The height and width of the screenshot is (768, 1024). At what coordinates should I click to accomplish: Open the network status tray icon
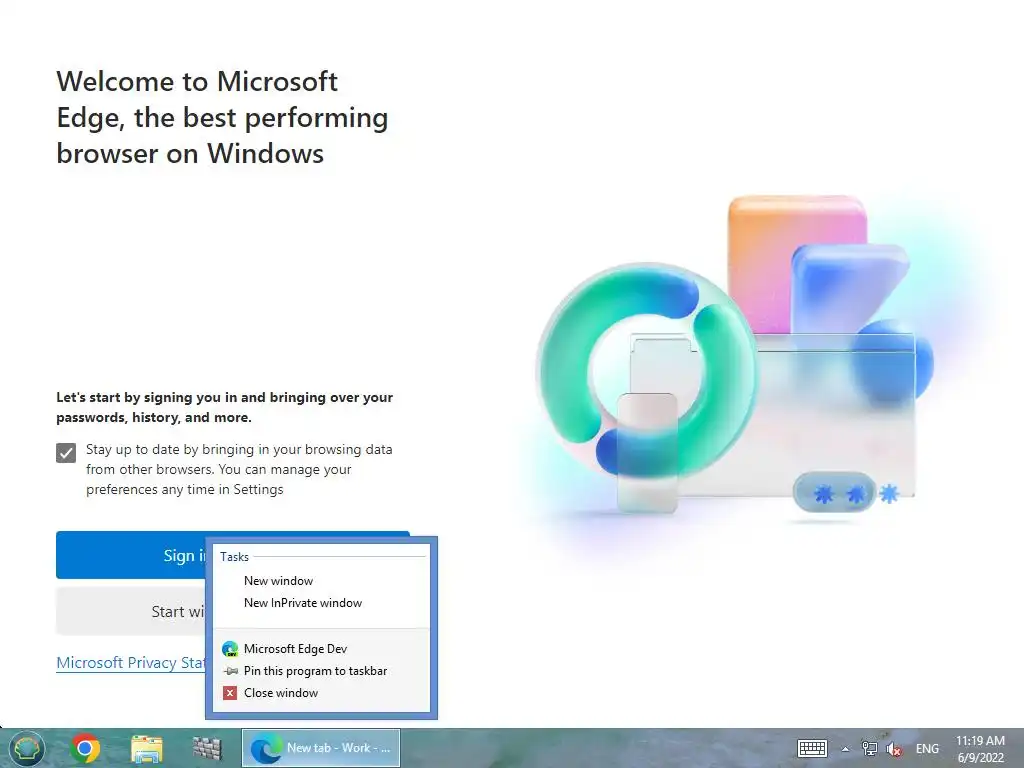click(x=869, y=748)
